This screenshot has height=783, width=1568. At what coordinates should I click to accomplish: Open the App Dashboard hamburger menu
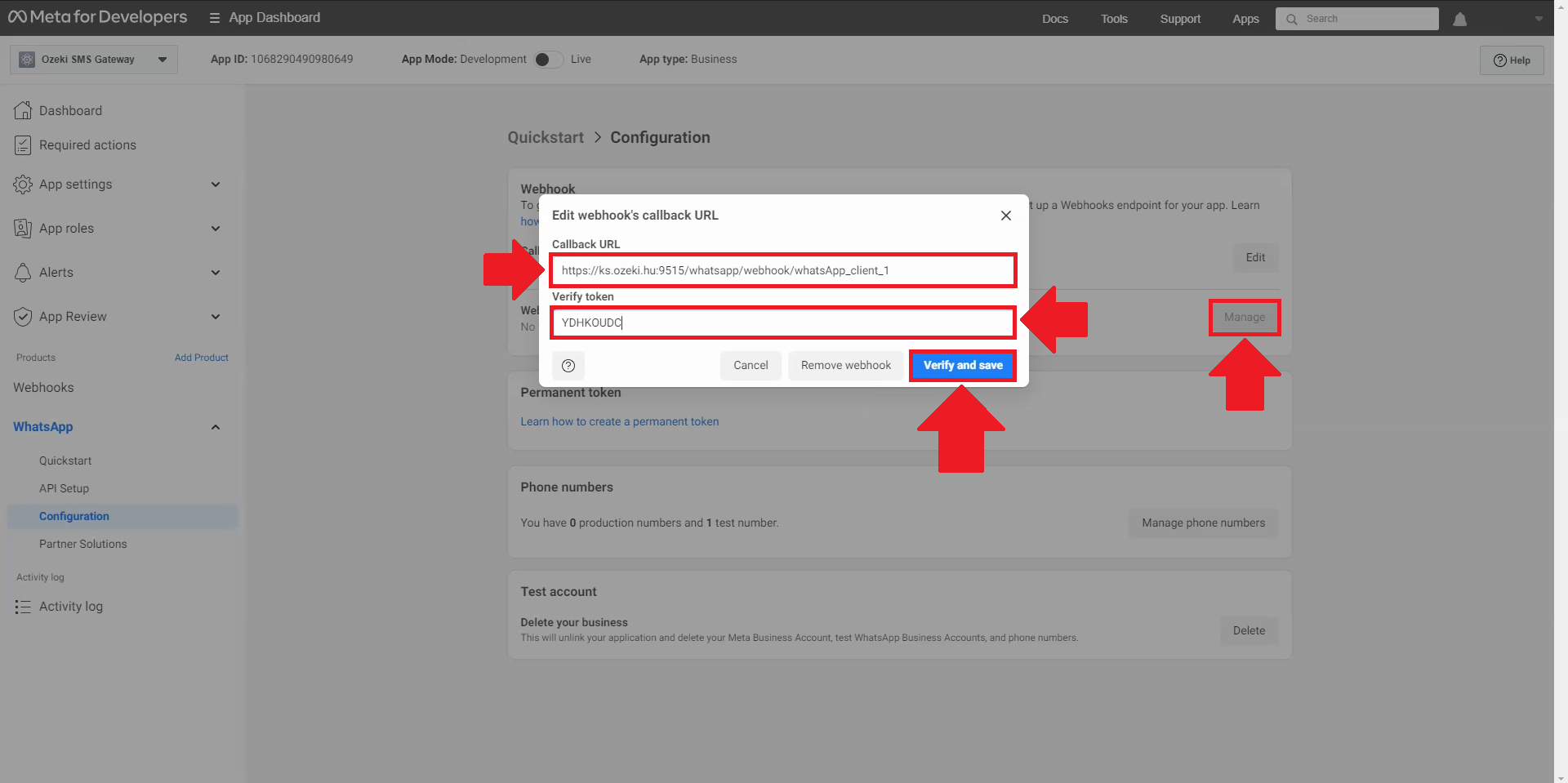tap(214, 18)
